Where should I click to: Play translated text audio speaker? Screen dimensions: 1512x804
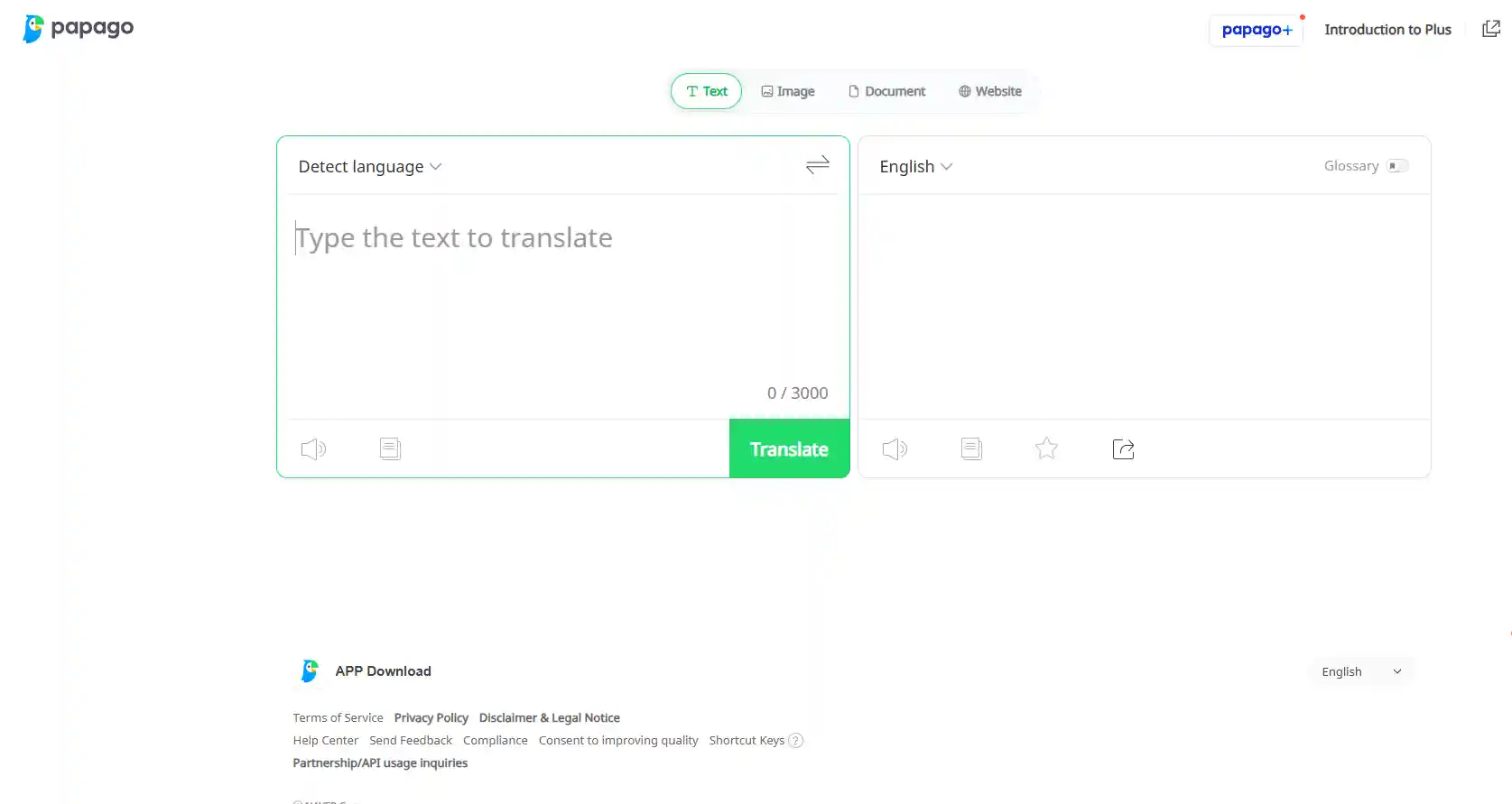click(895, 448)
